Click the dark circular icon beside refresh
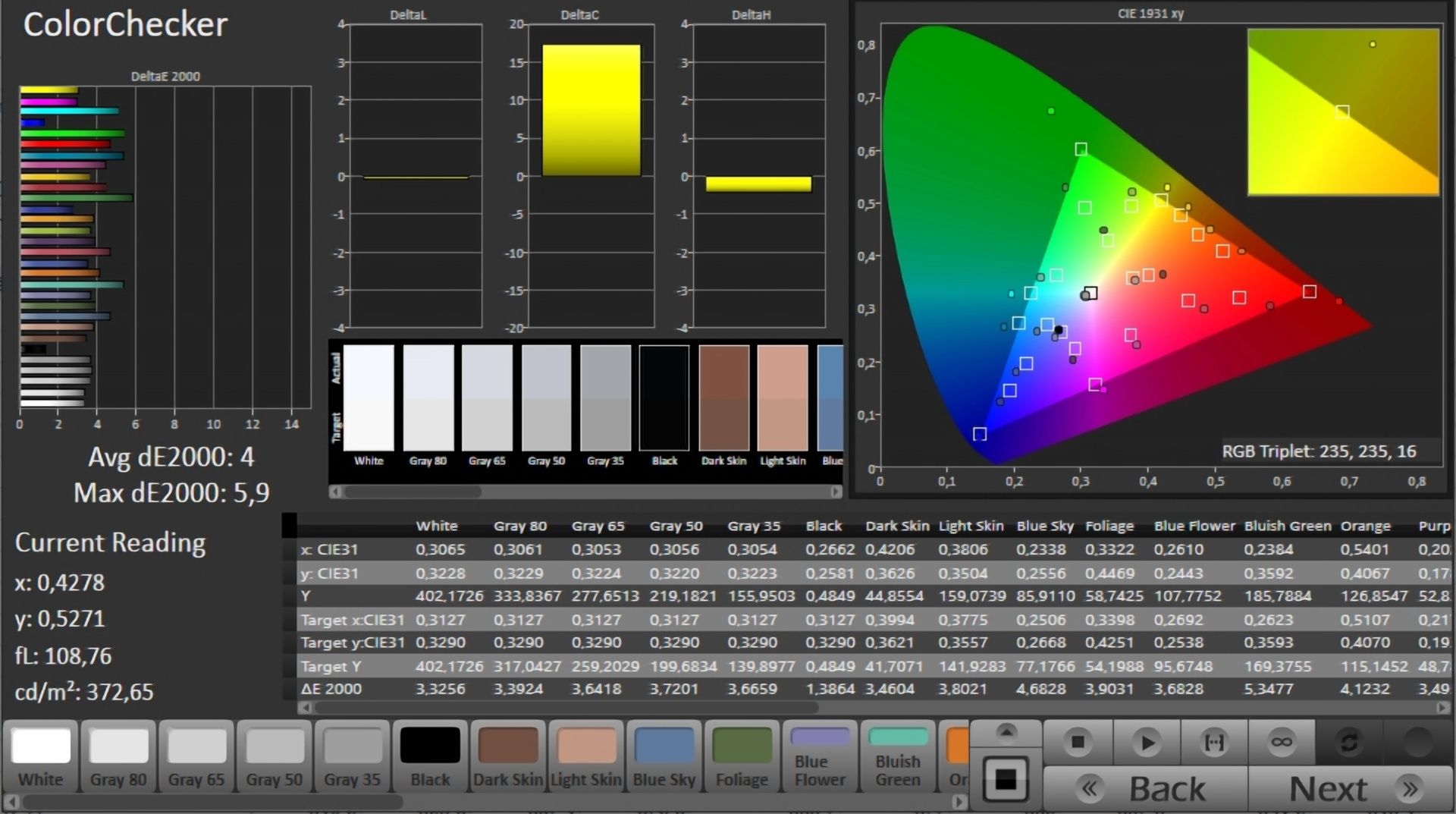Viewport: 1456px width, 814px height. pyautogui.click(x=1417, y=742)
